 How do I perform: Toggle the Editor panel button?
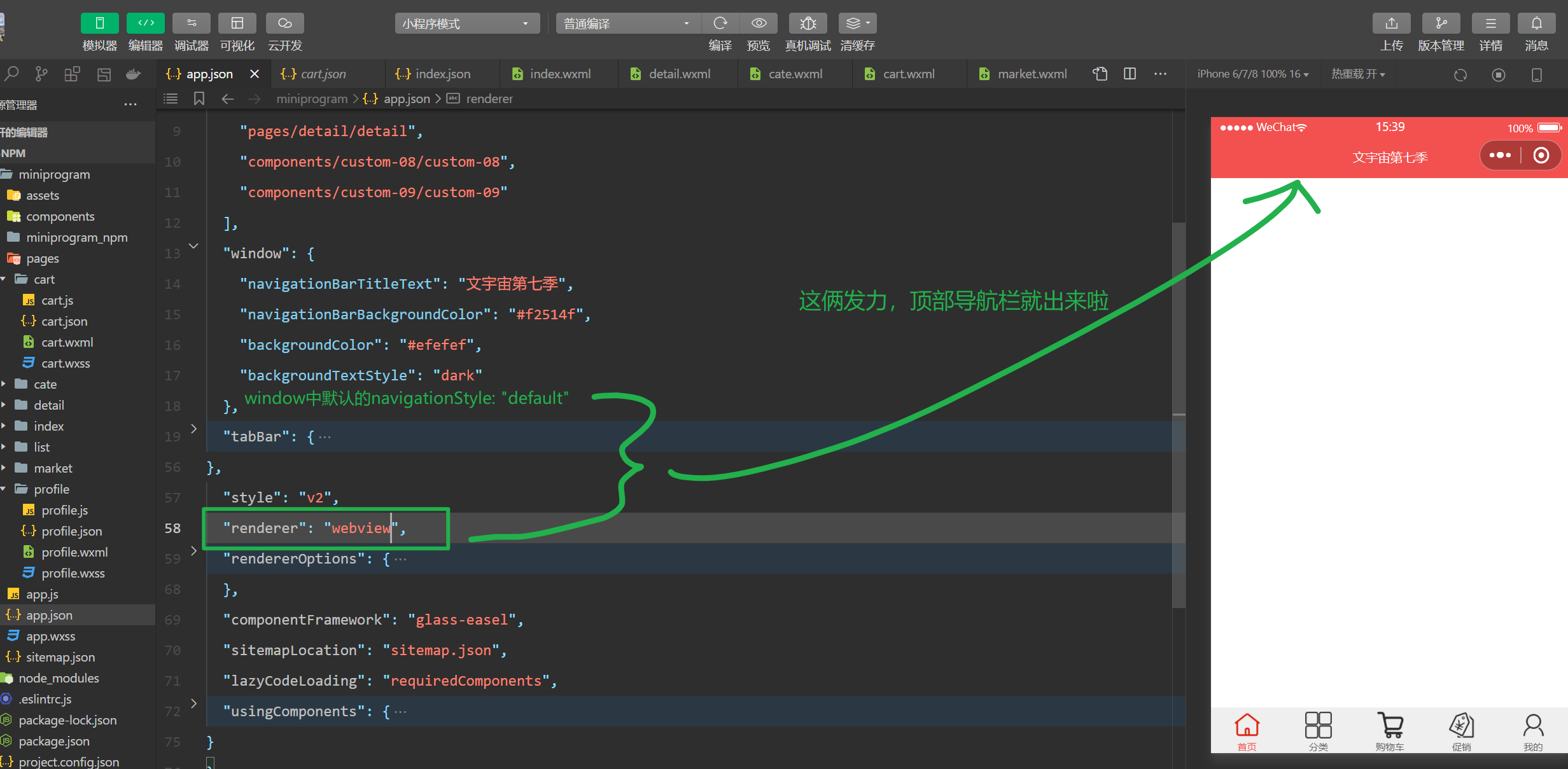click(145, 24)
